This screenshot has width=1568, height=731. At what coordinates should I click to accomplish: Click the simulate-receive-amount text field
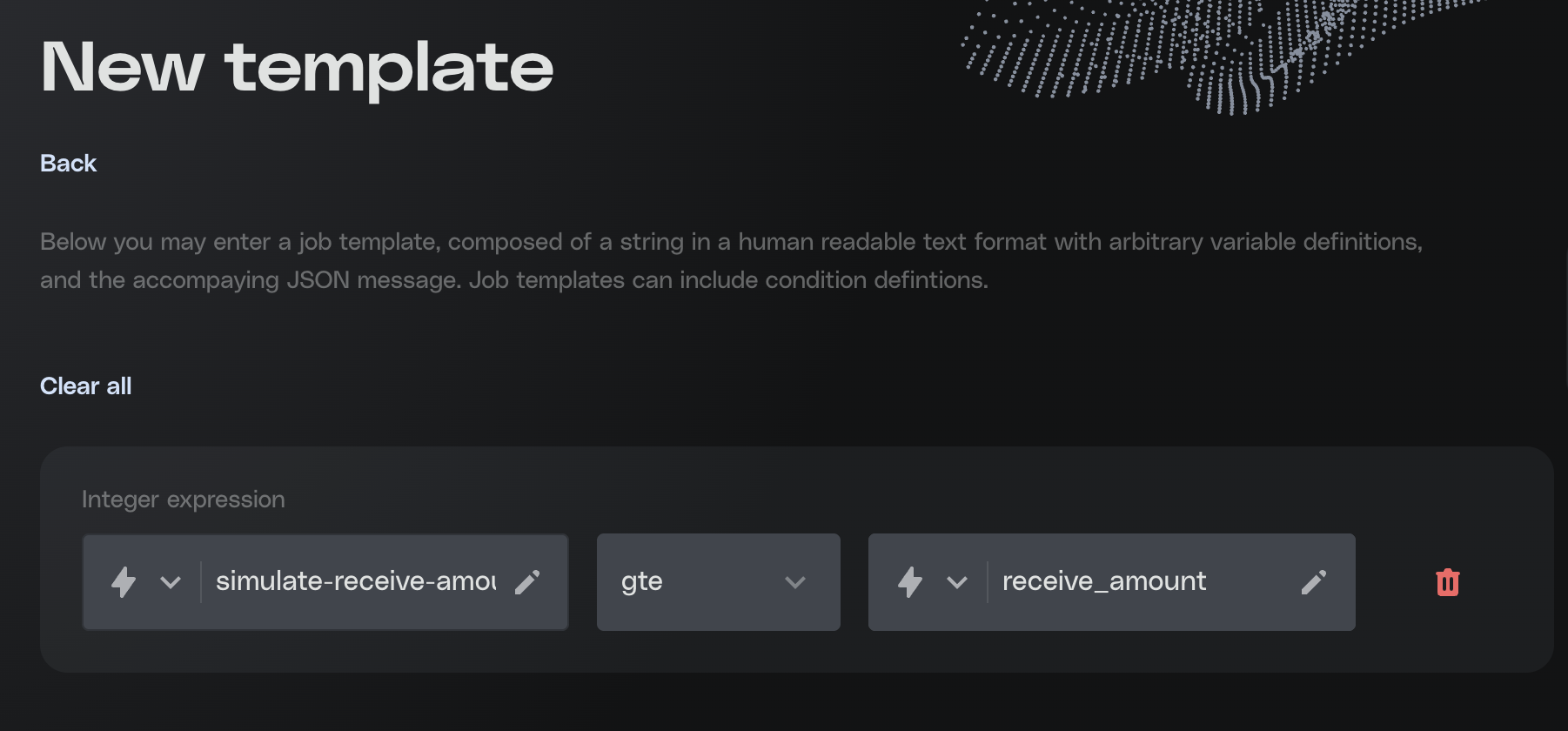pyautogui.click(x=355, y=581)
